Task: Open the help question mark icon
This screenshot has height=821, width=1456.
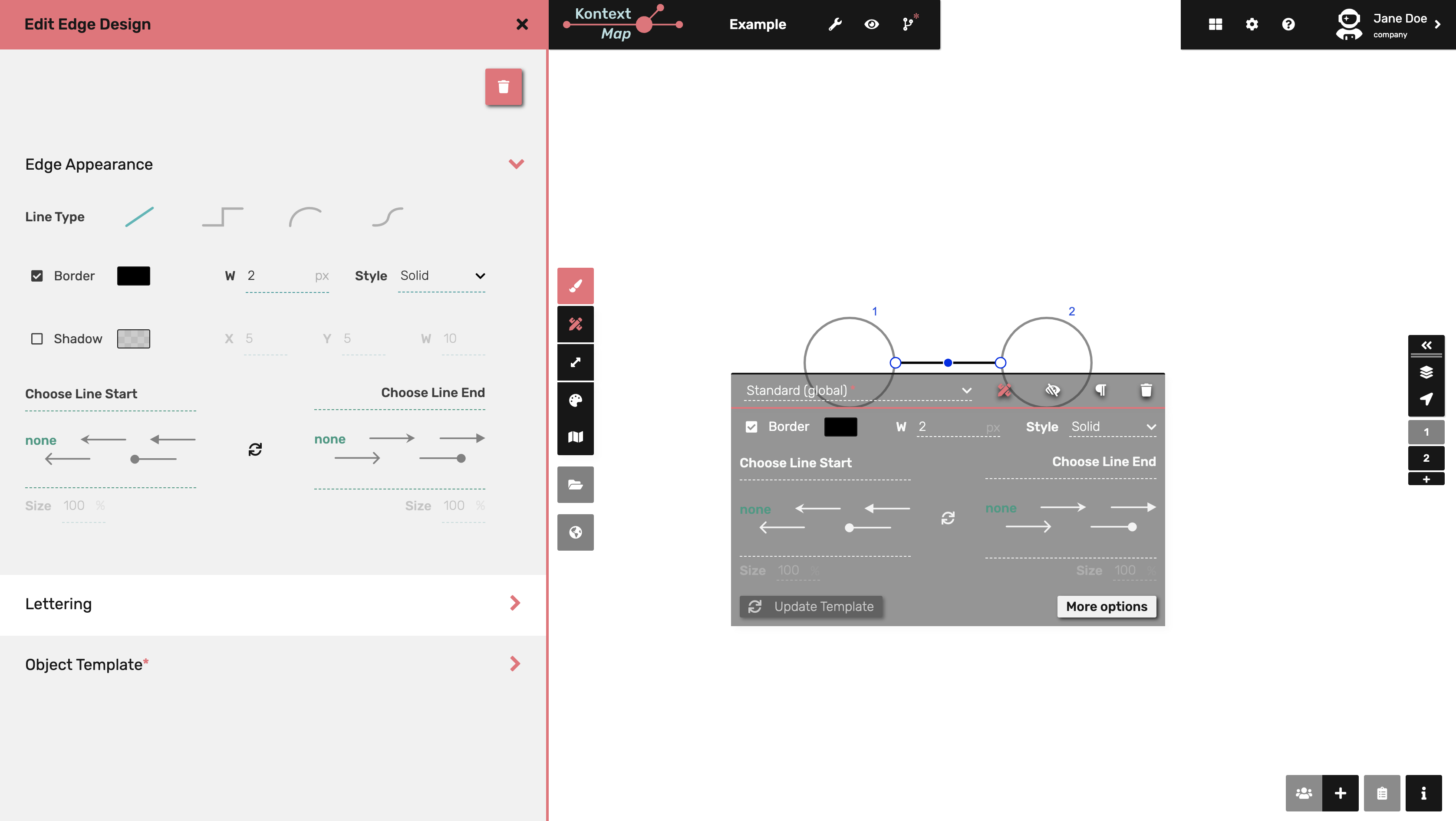Action: click(x=1288, y=24)
